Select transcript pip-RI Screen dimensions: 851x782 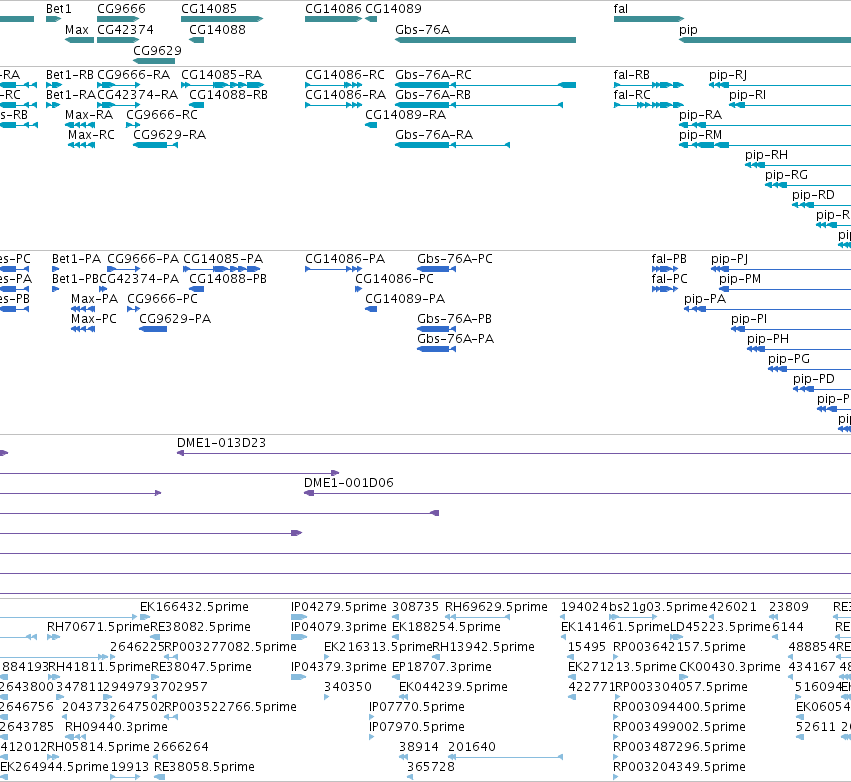tap(747, 95)
